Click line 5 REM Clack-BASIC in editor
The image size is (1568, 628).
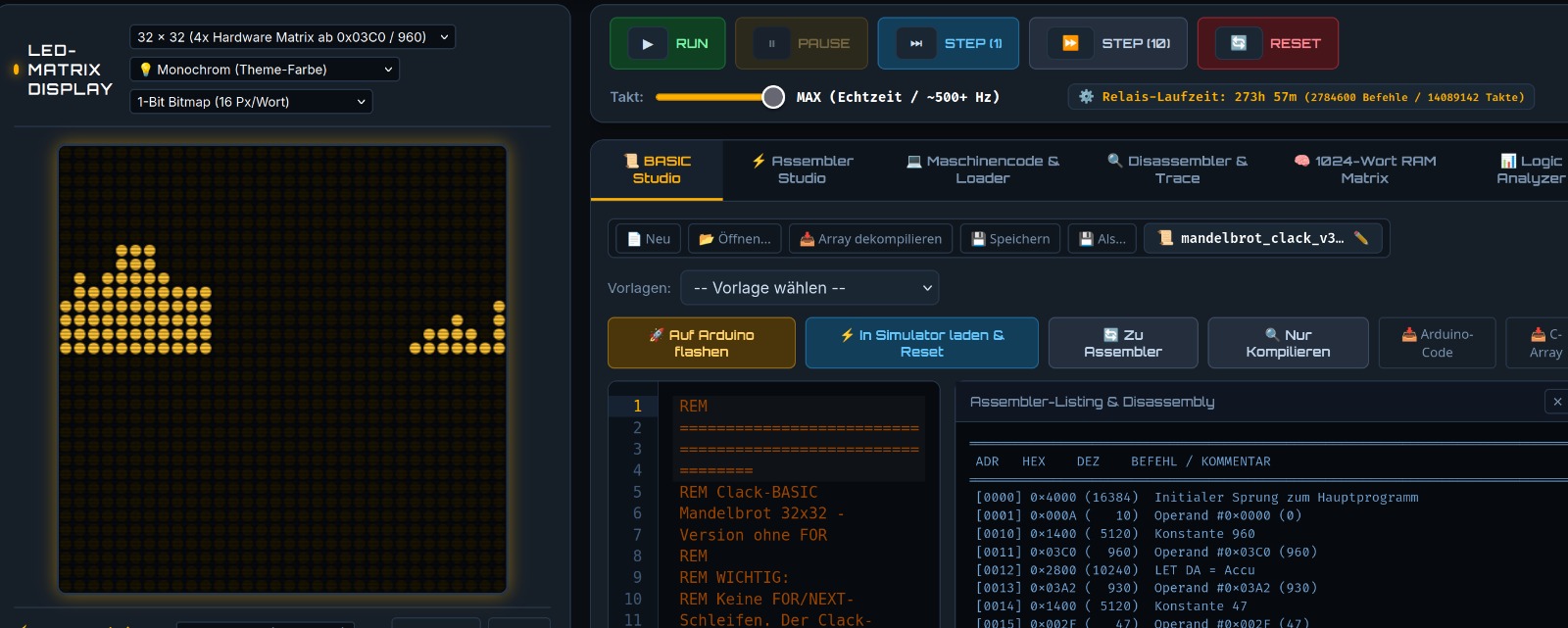[x=749, y=492]
